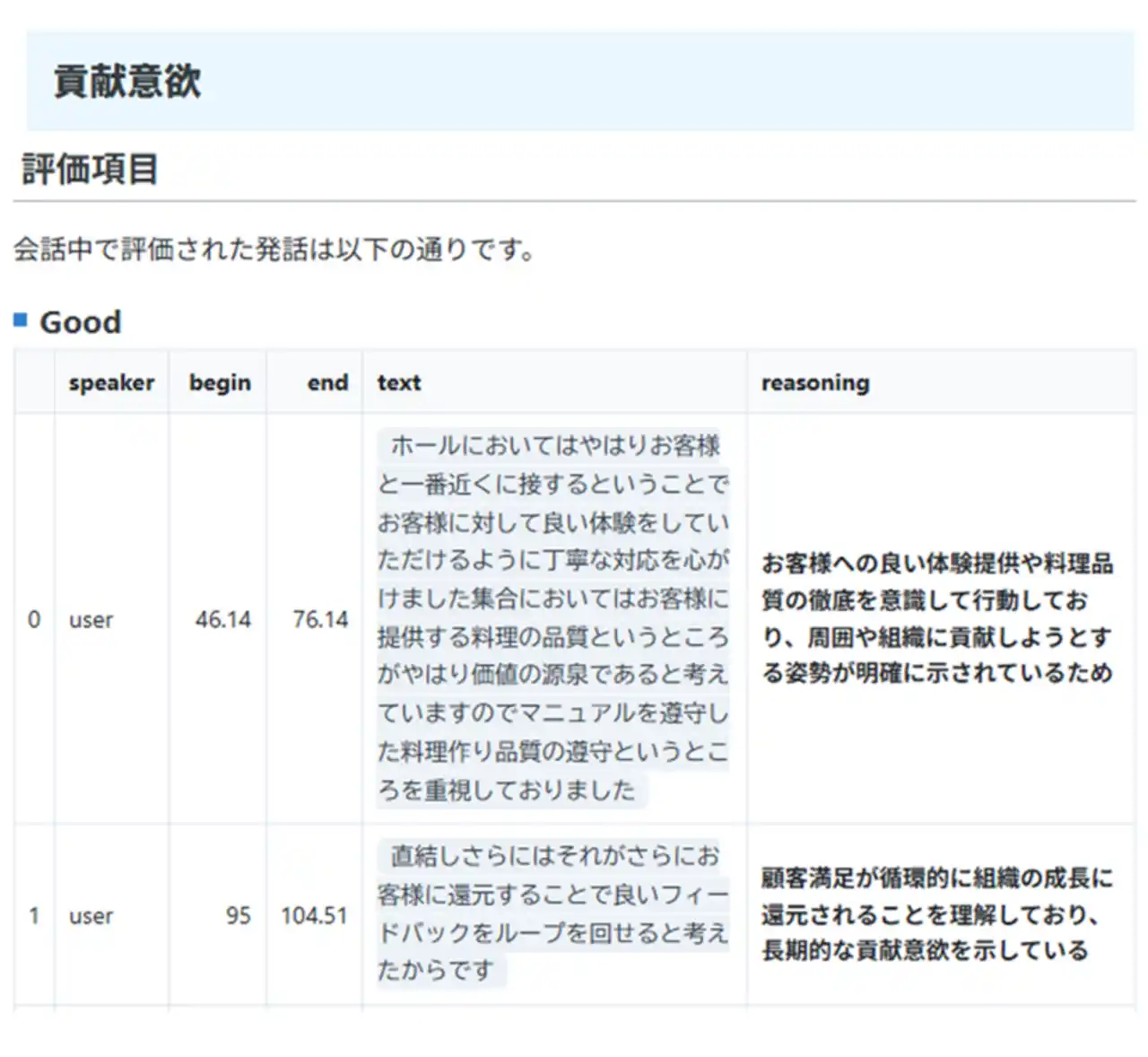Click the blue square bullet beside Good
The width and height of the screenshot is (1148, 1057).
(21, 319)
